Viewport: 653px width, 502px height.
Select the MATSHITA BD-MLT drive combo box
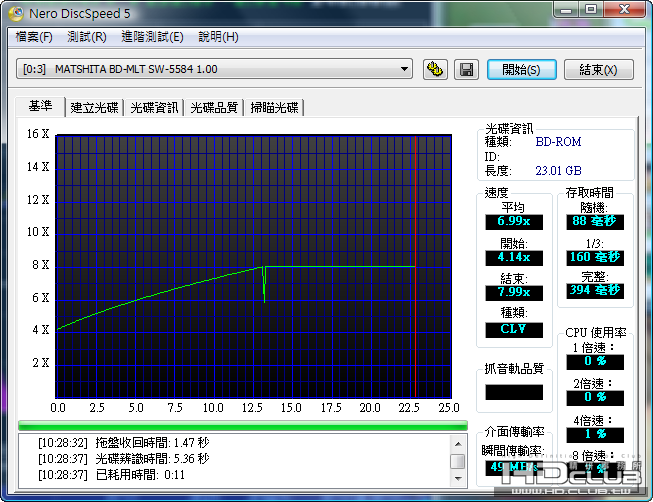pos(214,69)
